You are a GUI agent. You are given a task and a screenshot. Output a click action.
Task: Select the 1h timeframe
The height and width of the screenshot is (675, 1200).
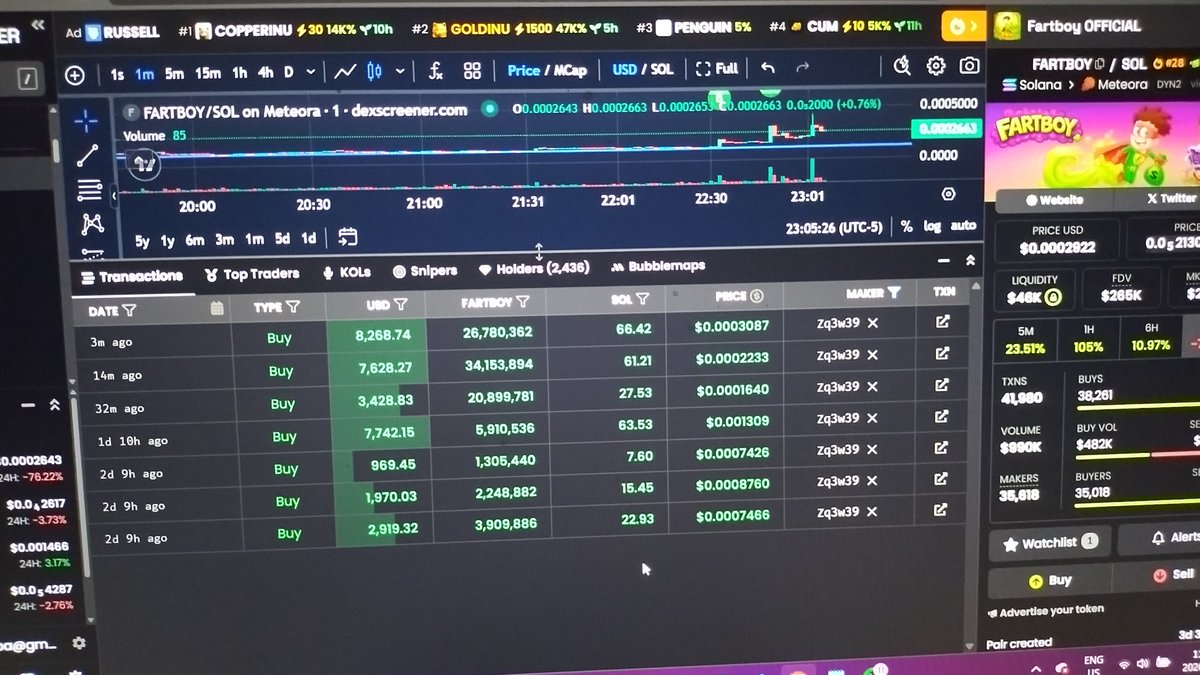(240, 73)
